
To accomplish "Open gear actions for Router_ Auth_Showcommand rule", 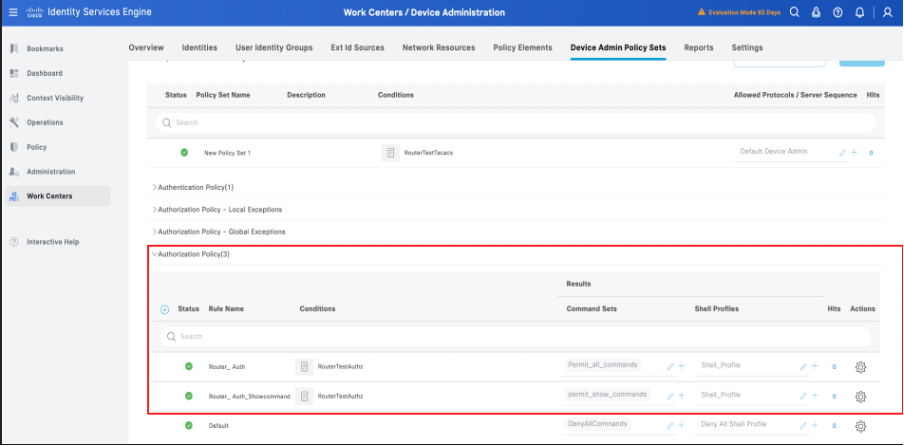I will [860, 396].
